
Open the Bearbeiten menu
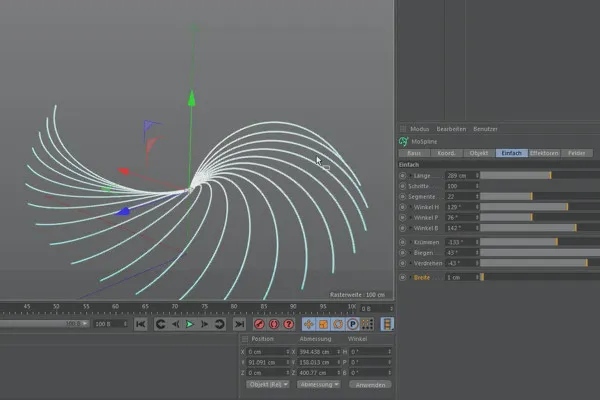tap(451, 129)
